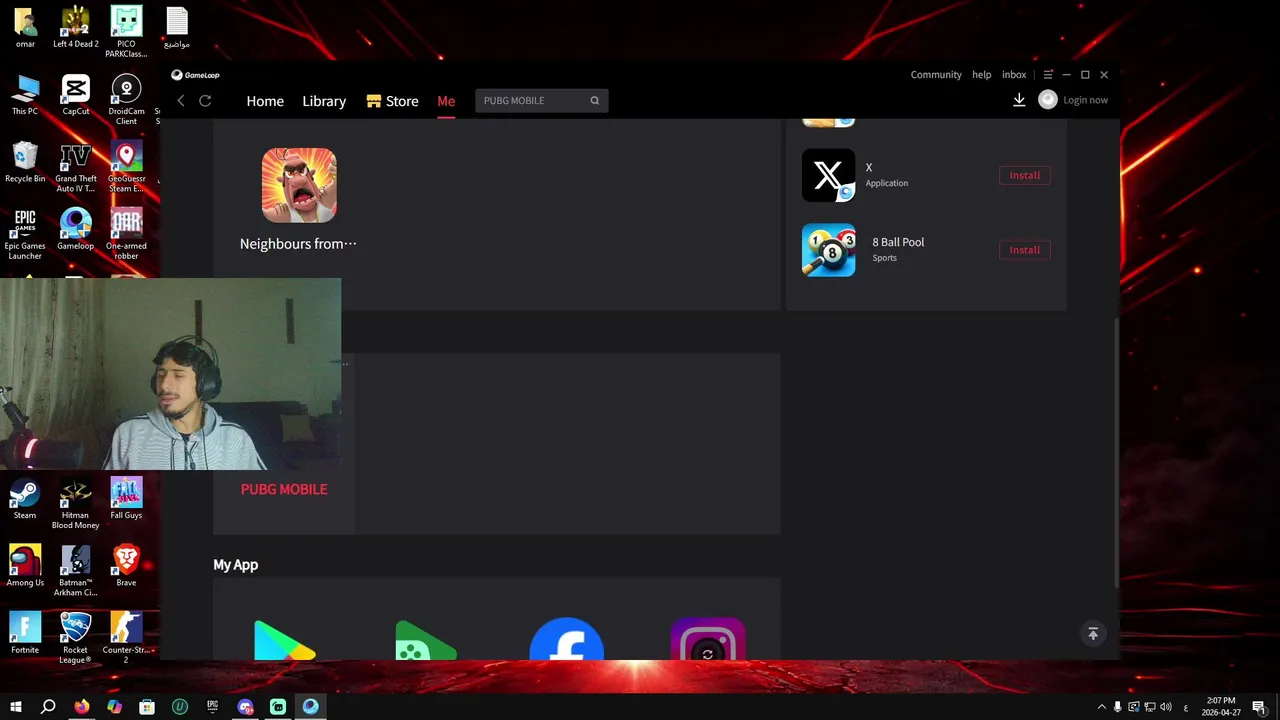
Task: Open the omar folder on desktop
Action: click(25, 27)
